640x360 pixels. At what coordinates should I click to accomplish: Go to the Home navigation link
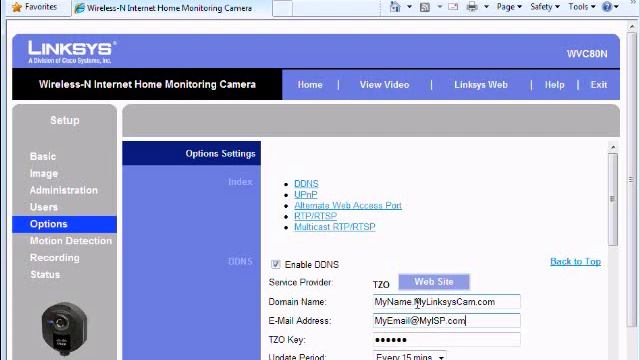coord(310,85)
